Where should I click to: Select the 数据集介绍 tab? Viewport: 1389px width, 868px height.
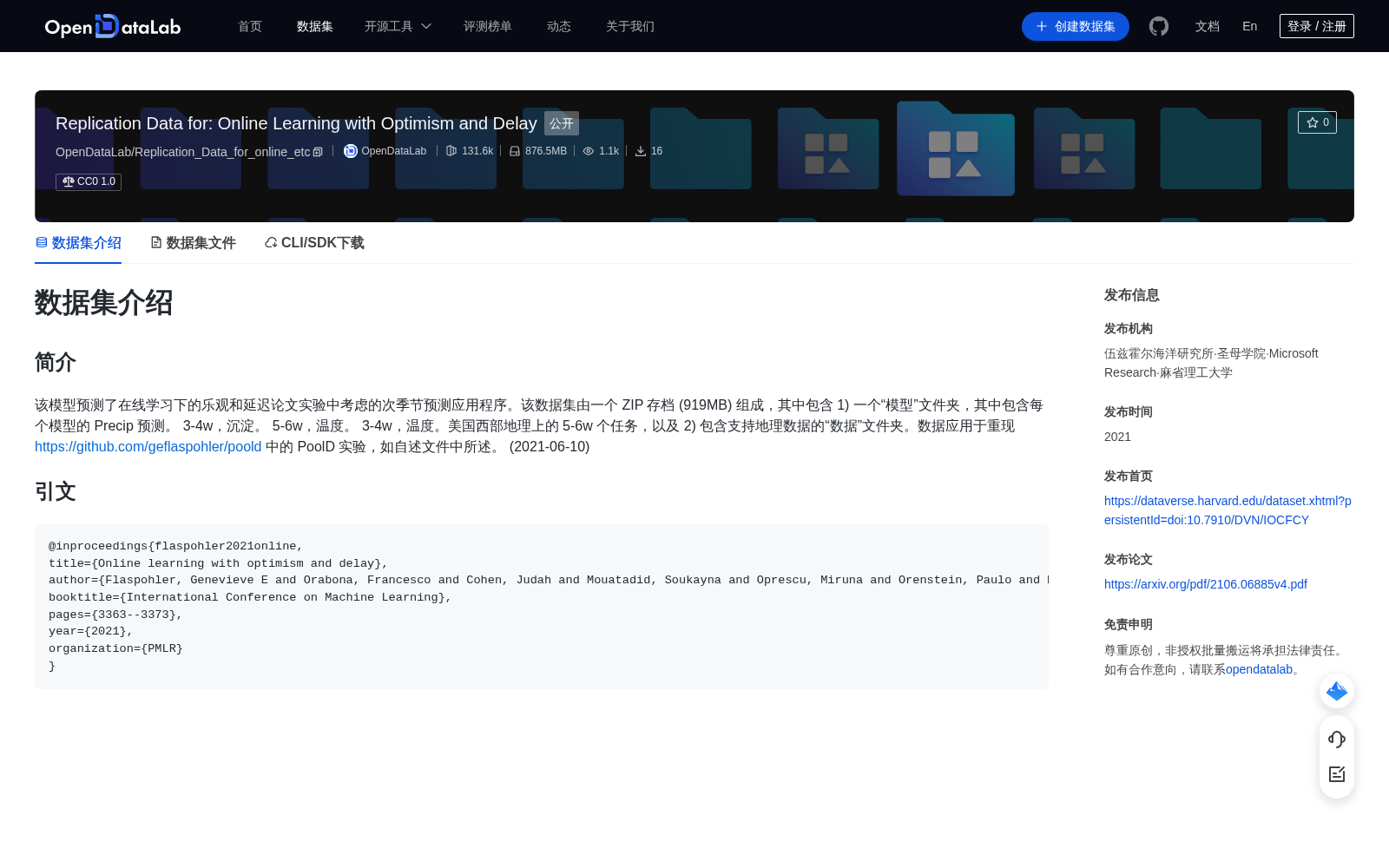click(x=78, y=243)
